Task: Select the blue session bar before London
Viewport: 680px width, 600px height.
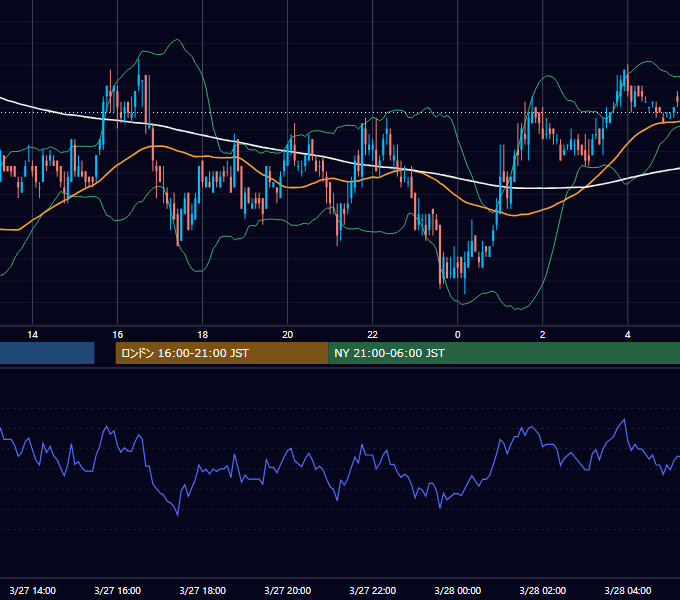Action: pyautogui.click(x=47, y=353)
